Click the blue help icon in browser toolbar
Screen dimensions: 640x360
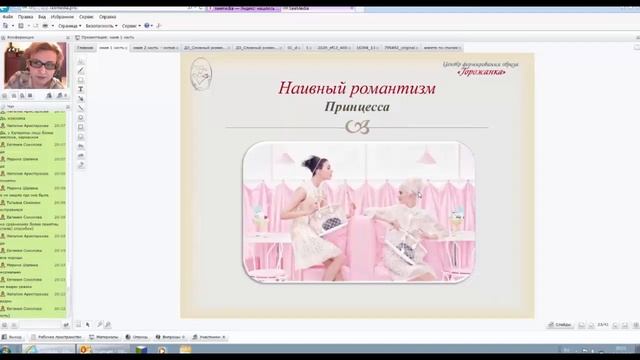click(147, 26)
